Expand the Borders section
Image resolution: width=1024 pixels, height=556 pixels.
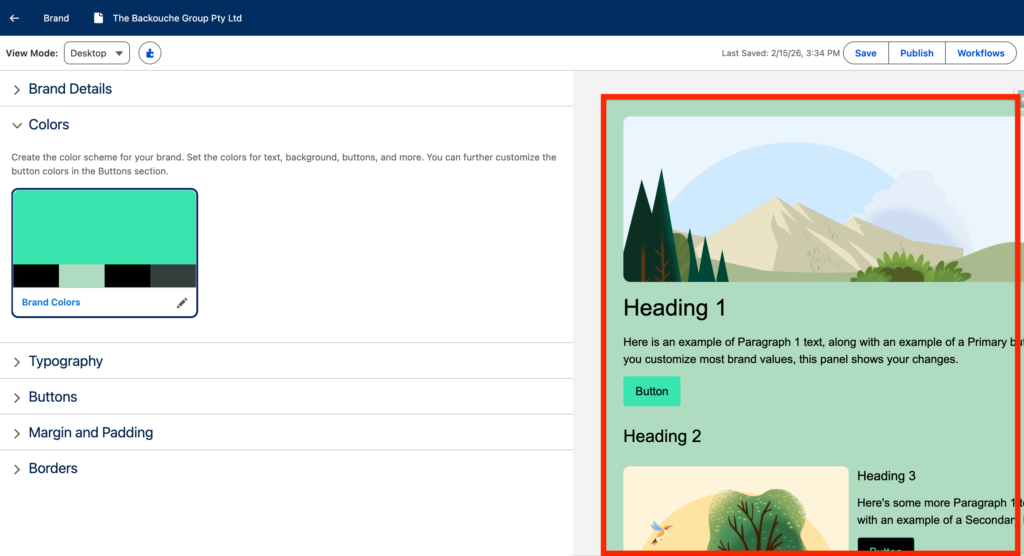(x=52, y=468)
